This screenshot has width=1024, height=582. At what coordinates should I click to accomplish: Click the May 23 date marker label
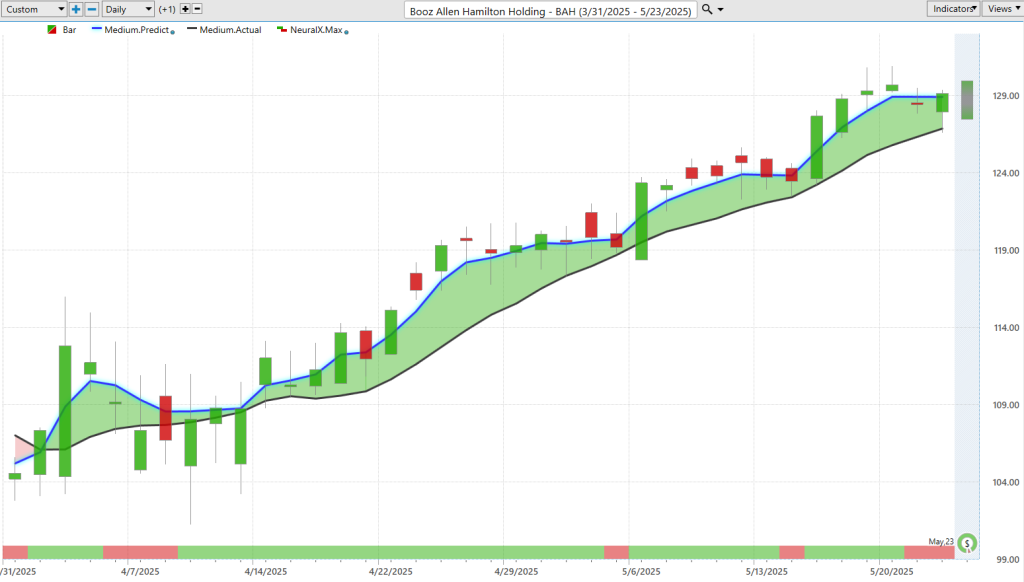941,542
